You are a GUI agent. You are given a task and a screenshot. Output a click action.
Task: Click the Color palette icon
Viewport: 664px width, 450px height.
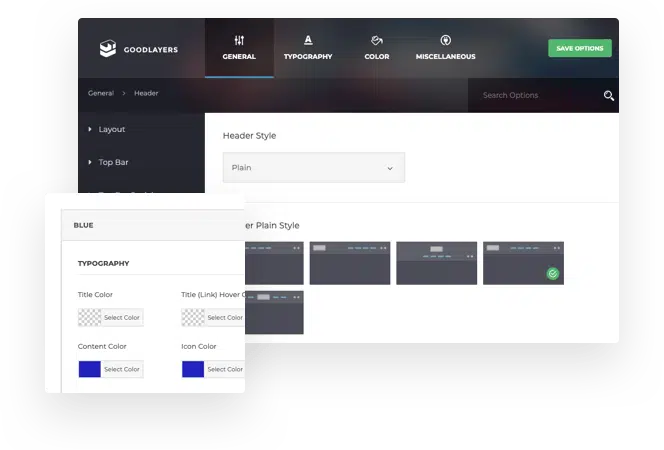377,40
